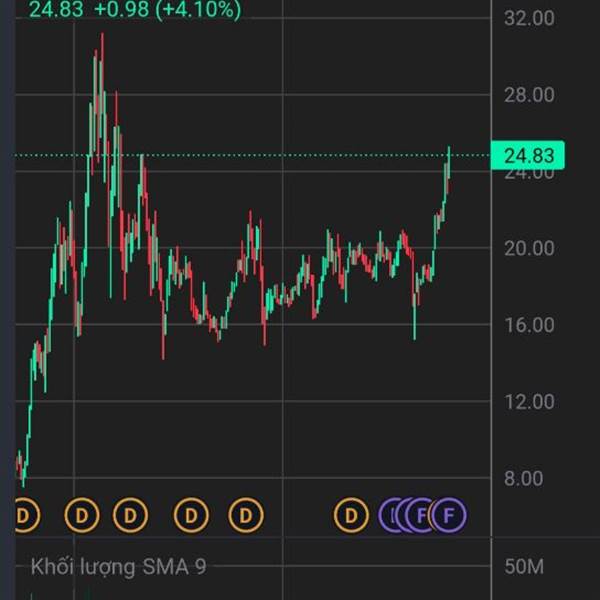The width and height of the screenshot is (600, 600).
Task: Click the 20.00 price axis label
Action: [x=529, y=248]
